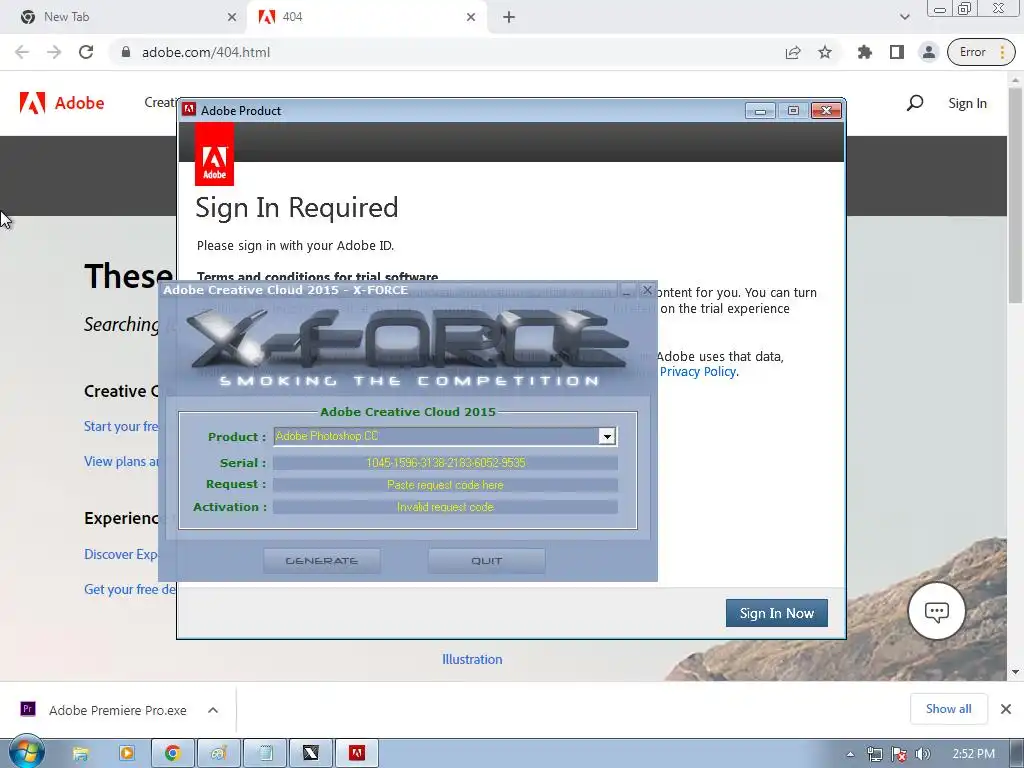Screen dimensions: 1024x768
Task: Click the Sign In Now button
Action: pyautogui.click(x=776, y=613)
